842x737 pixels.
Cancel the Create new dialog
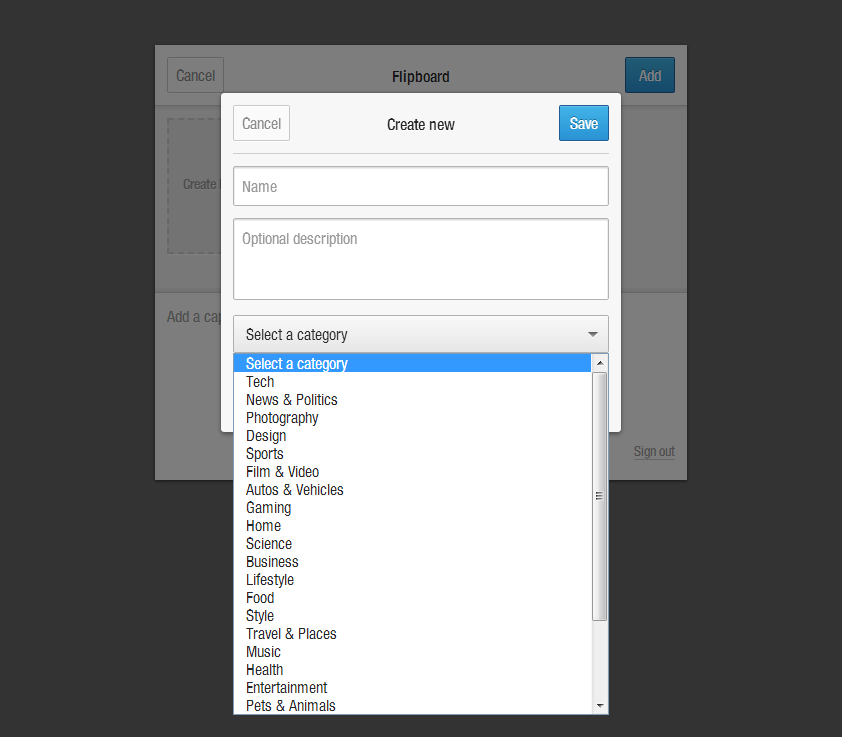tap(261, 123)
